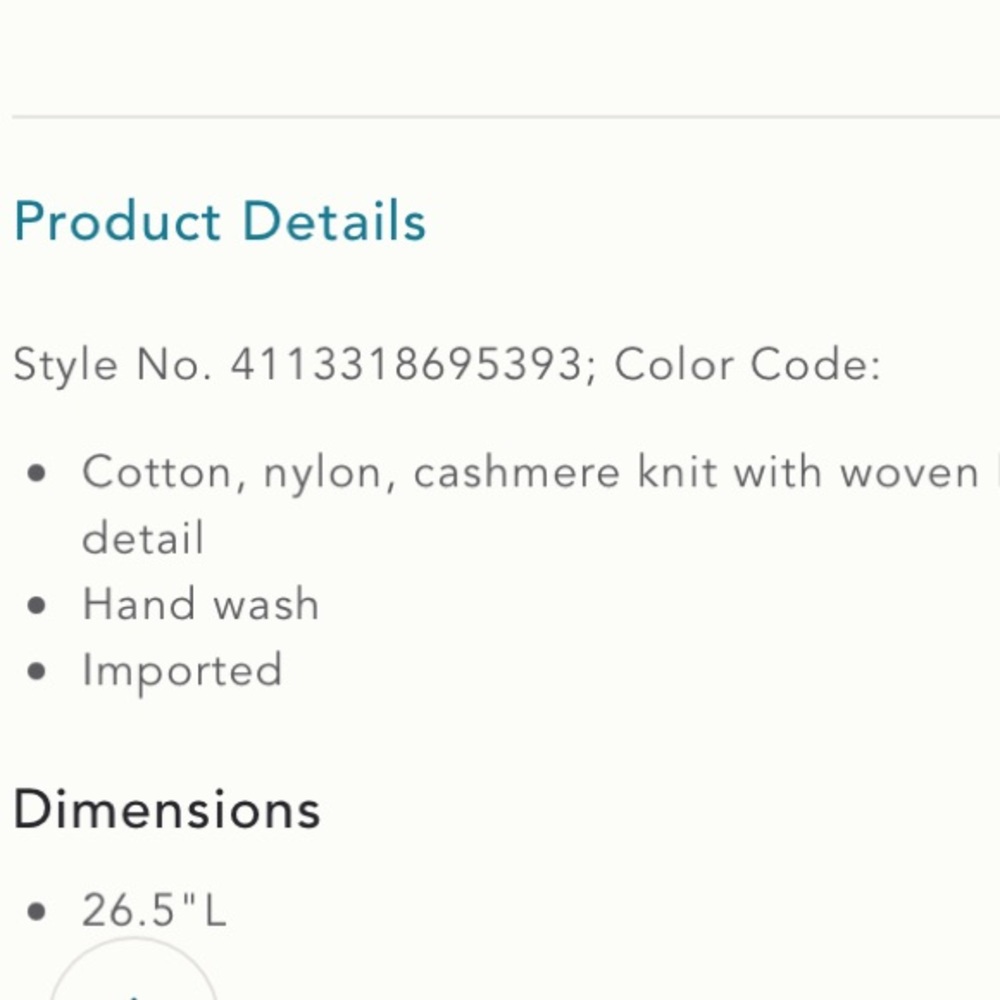Viewport: 1000px width, 1000px height.
Task: Click the bullet beside 26.5"L
Action: (37, 911)
